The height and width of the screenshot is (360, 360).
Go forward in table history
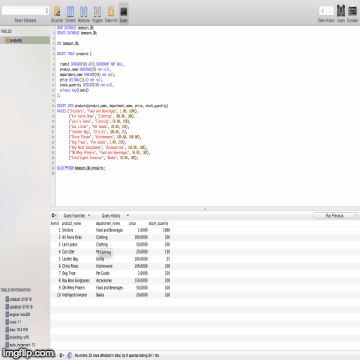(x=330, y=11)
